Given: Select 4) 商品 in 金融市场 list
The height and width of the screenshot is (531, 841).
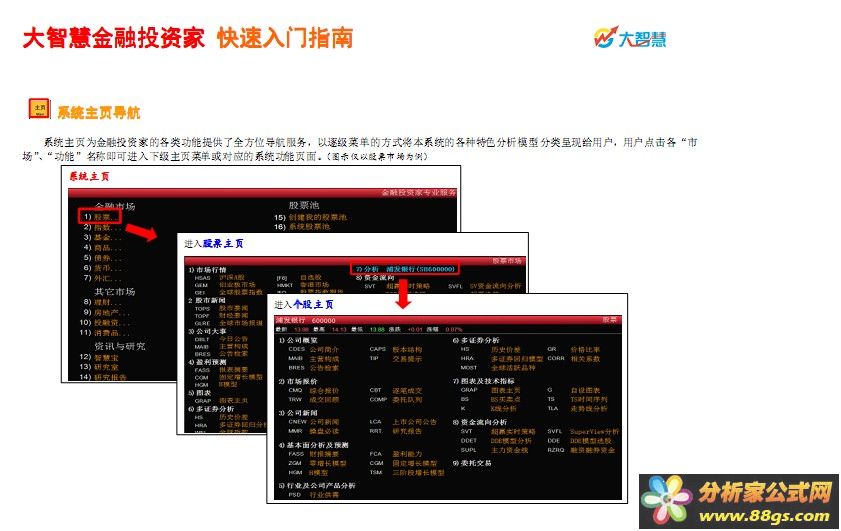Looking at the screenshot, I should (x=102, y=248).
